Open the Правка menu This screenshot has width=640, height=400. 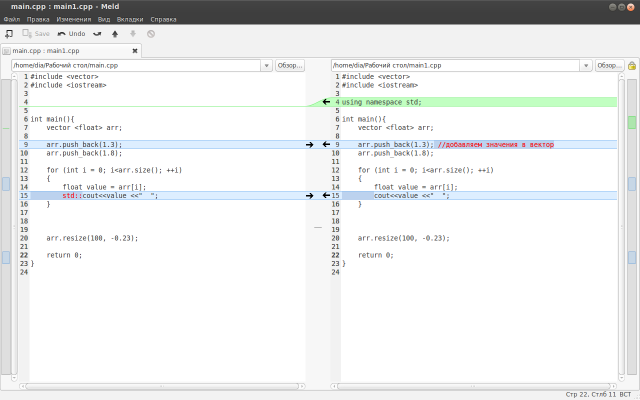coord(38,19)
